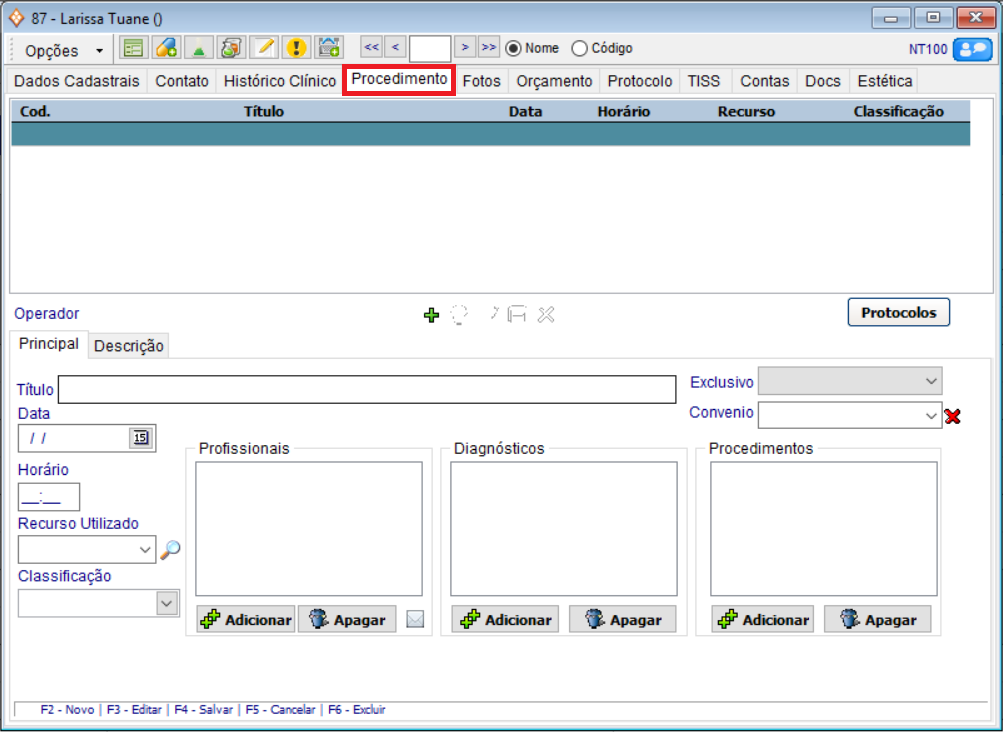Image resolution: width=1003 pixels, height=732 pixels.
Task: Expand the Convenio dropdown
Action: (x=931, y=415)
